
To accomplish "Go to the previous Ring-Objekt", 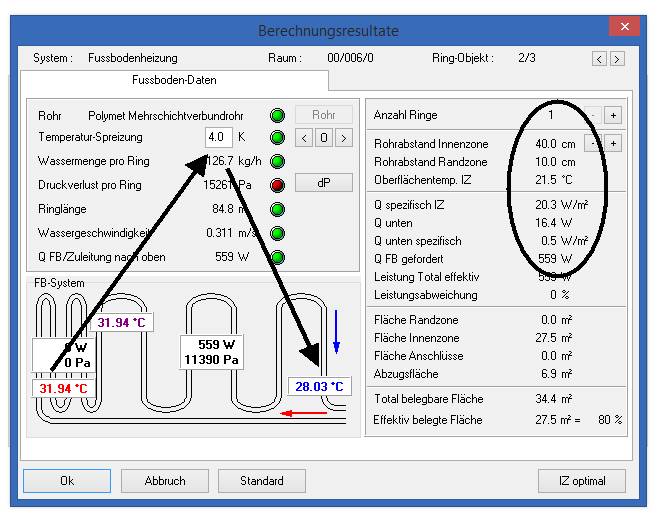I will [x=599, y=59].
